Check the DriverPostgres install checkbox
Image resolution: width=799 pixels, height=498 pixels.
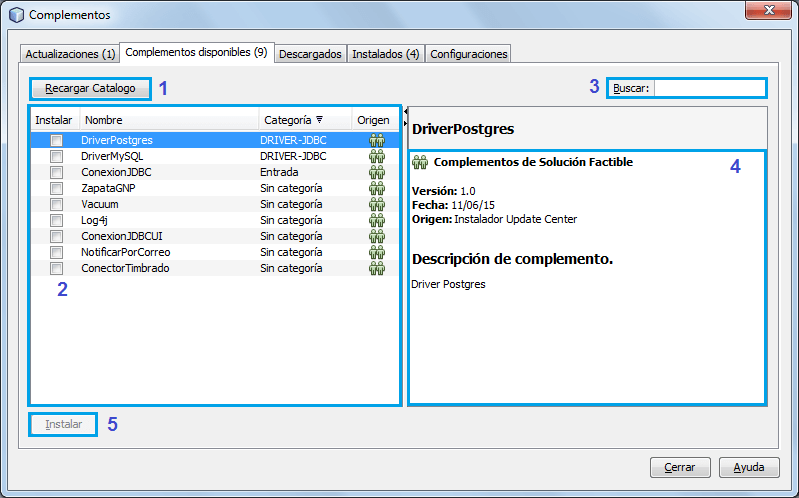pyautogui.click(x=57, y=141)
